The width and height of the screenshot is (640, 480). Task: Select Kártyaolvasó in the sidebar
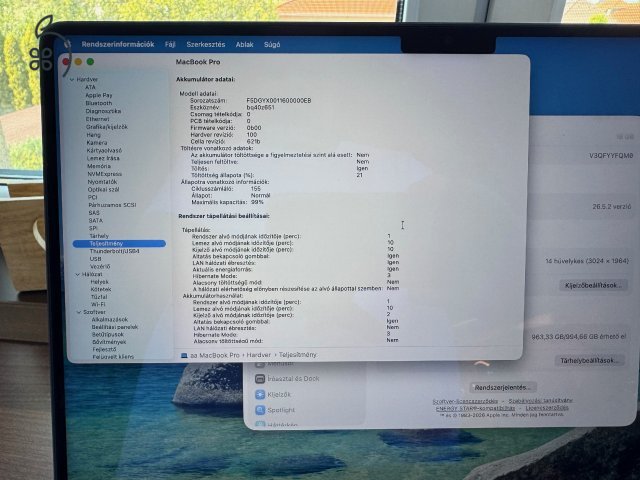(x=104, y=151)
